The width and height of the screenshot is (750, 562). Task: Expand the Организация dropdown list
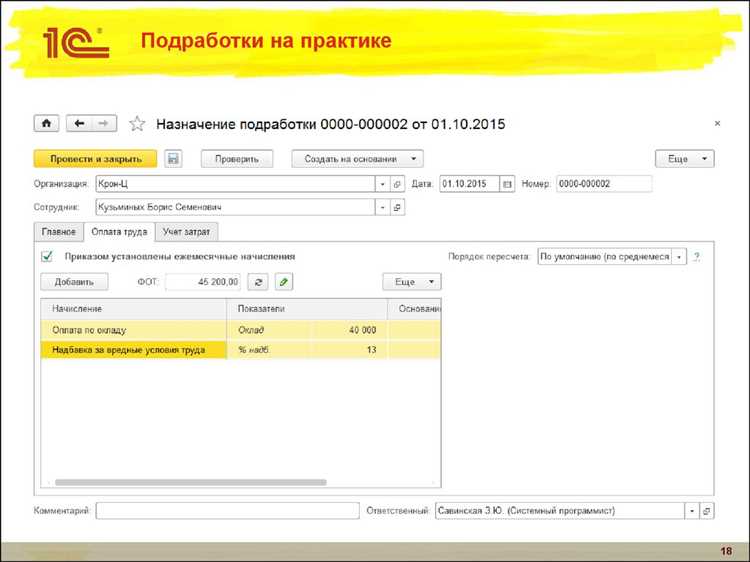click(x=382, y=184)
